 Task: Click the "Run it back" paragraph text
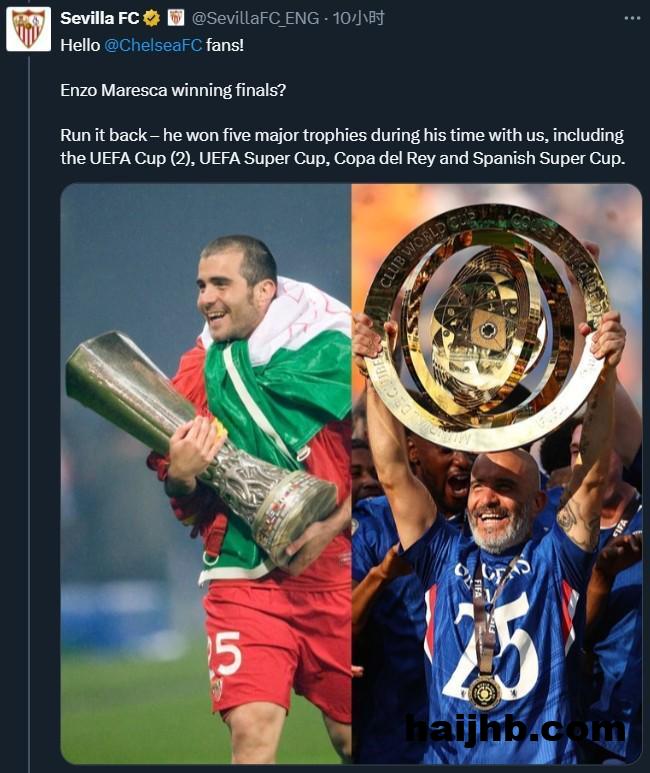tap(342, 146)
